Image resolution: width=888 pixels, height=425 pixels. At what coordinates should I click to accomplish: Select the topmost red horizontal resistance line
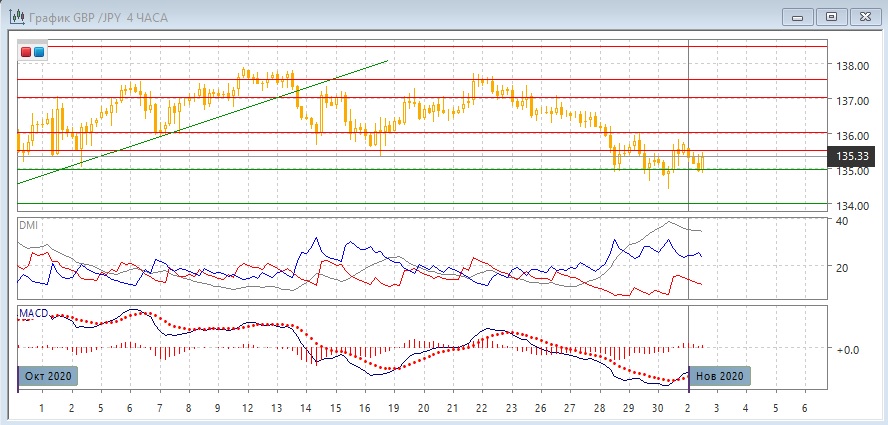click(x=400, y=46)
